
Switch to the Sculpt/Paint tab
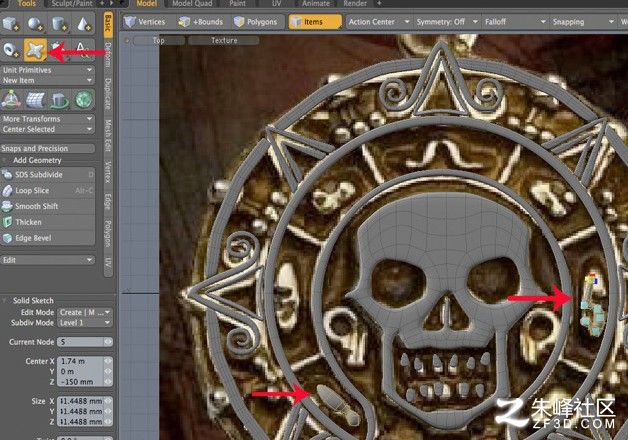click(x=72, y=4)
